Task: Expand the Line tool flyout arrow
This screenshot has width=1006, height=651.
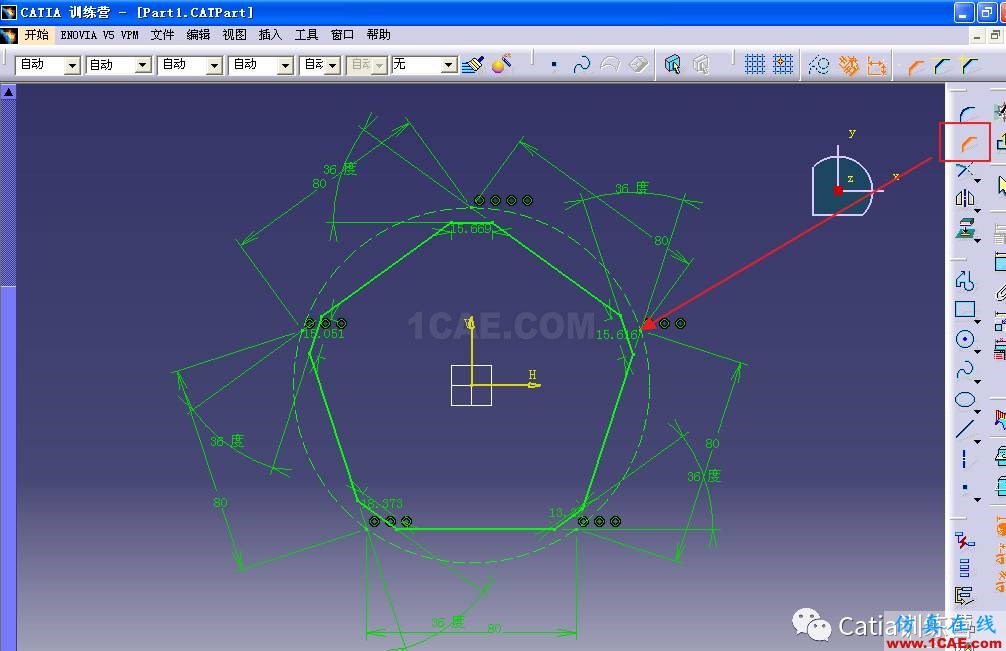Action: [x=977, y=441]
